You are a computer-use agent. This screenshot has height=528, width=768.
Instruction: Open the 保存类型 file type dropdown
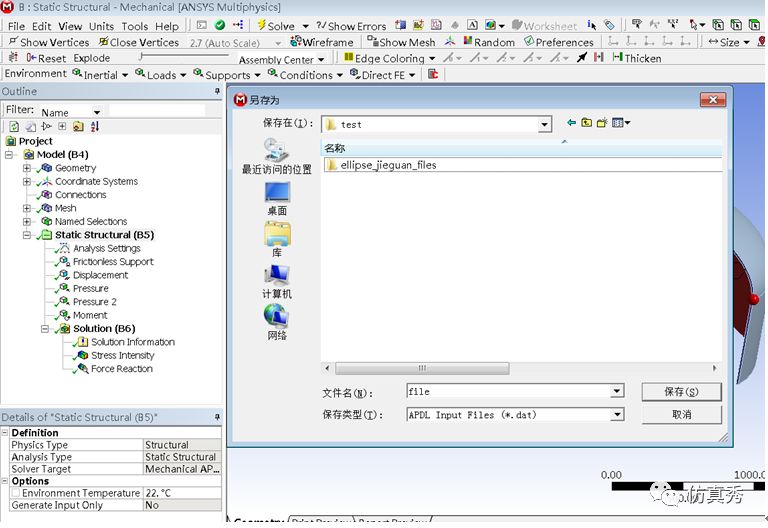tap(617, 415)
